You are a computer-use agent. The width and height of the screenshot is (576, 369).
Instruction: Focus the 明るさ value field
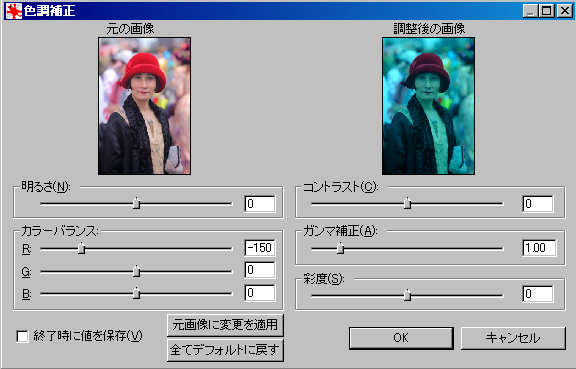point(260,204)
